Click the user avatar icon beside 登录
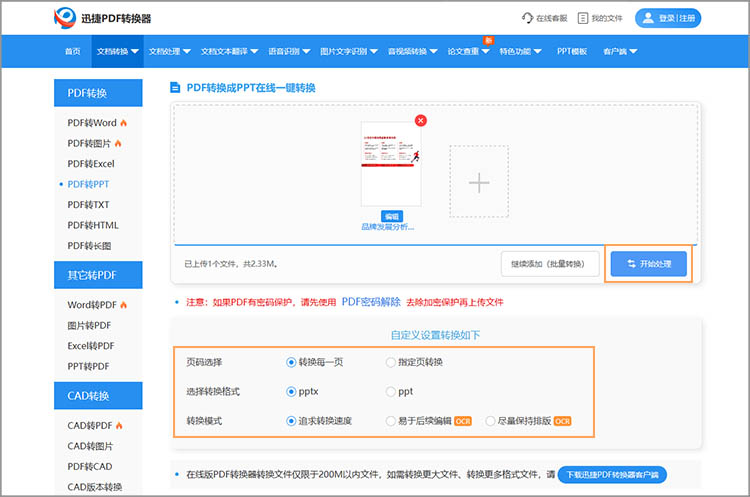Image resolution: width=750 pixels, height=497 pixels. click(x=650, y=18)
